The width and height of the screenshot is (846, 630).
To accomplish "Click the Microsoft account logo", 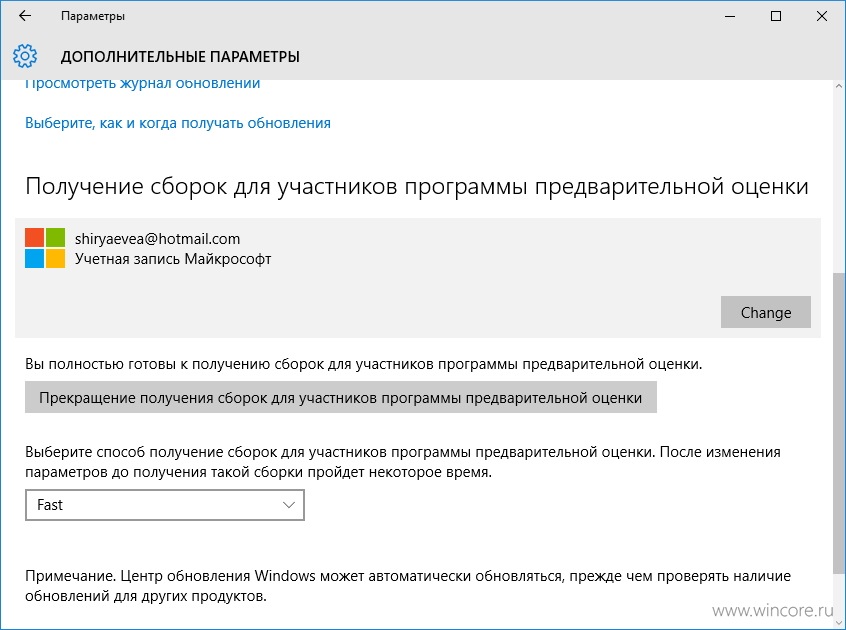I will [x=45, y=248].
